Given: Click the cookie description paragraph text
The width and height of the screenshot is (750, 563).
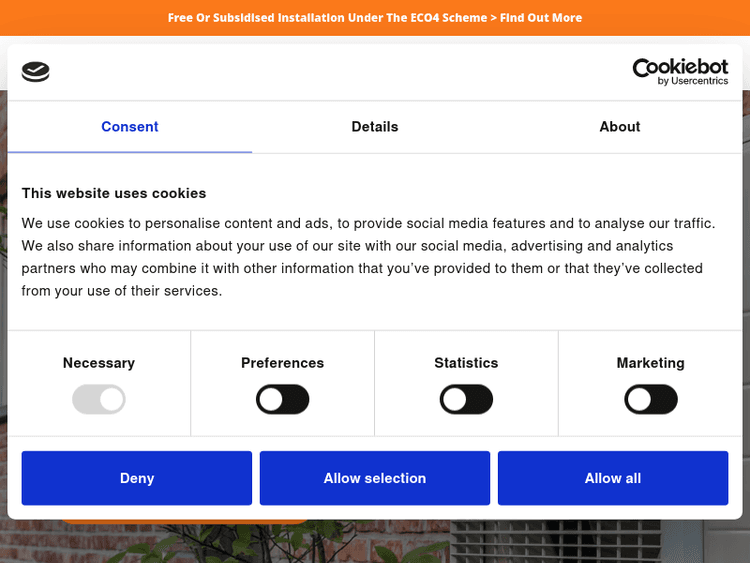Looking at the screenshot, I should 368,257.
